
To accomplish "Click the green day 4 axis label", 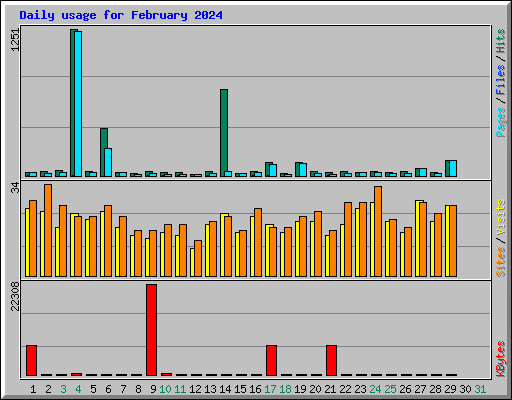I will coord(78,389).
